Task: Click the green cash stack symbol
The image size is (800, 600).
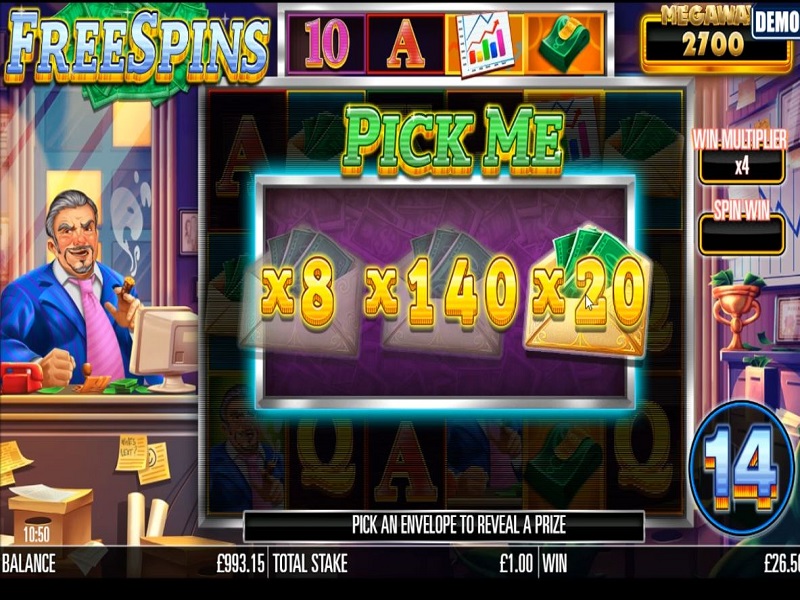Action: point(564,44)
